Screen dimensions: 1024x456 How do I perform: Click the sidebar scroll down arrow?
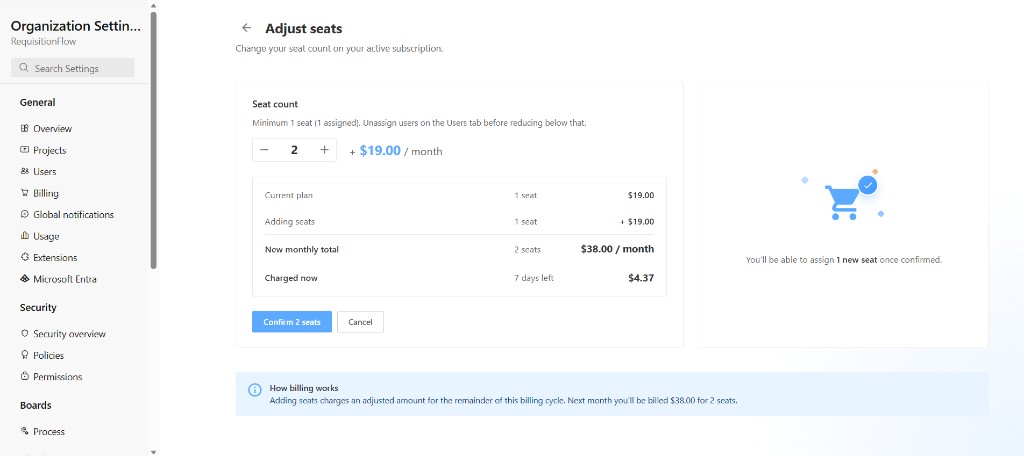coord(153,451)
